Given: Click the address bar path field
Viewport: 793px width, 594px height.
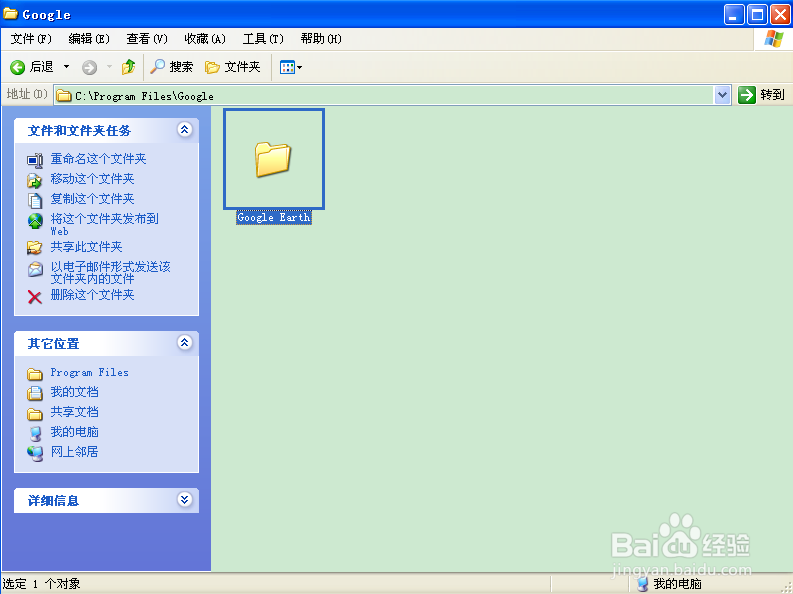Looking at the screenshot, I should pyautogui.click(x=384, y=96).
